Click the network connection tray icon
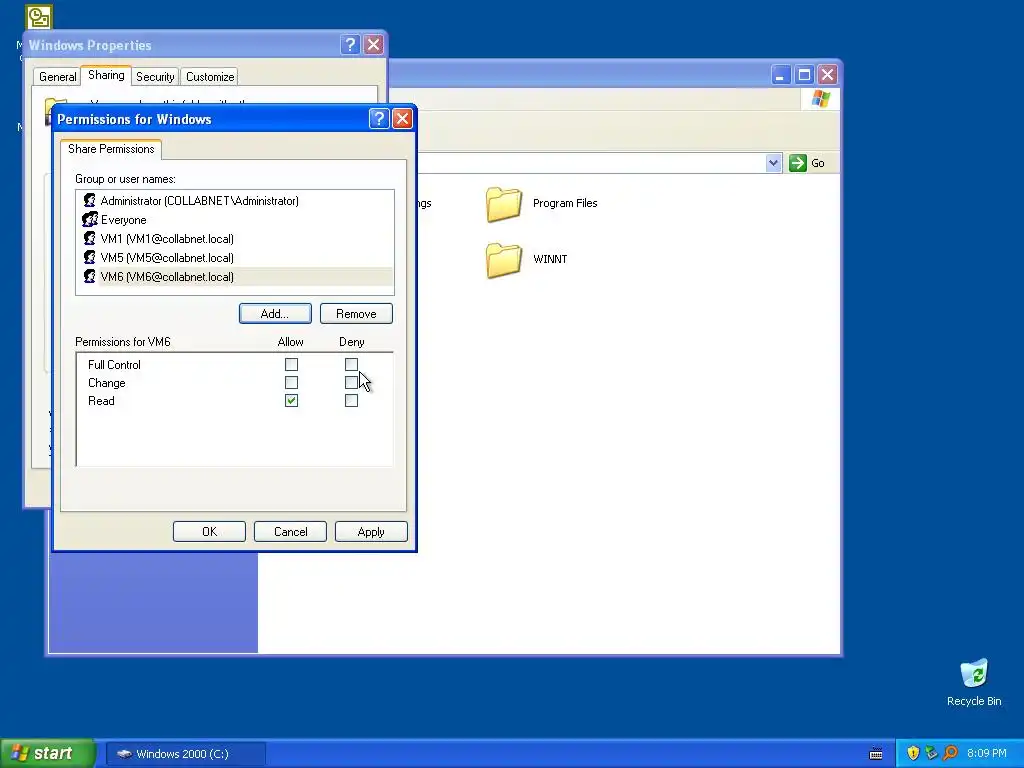The height and width of the screenshot is (768, 1024). (x=931, y=753)
